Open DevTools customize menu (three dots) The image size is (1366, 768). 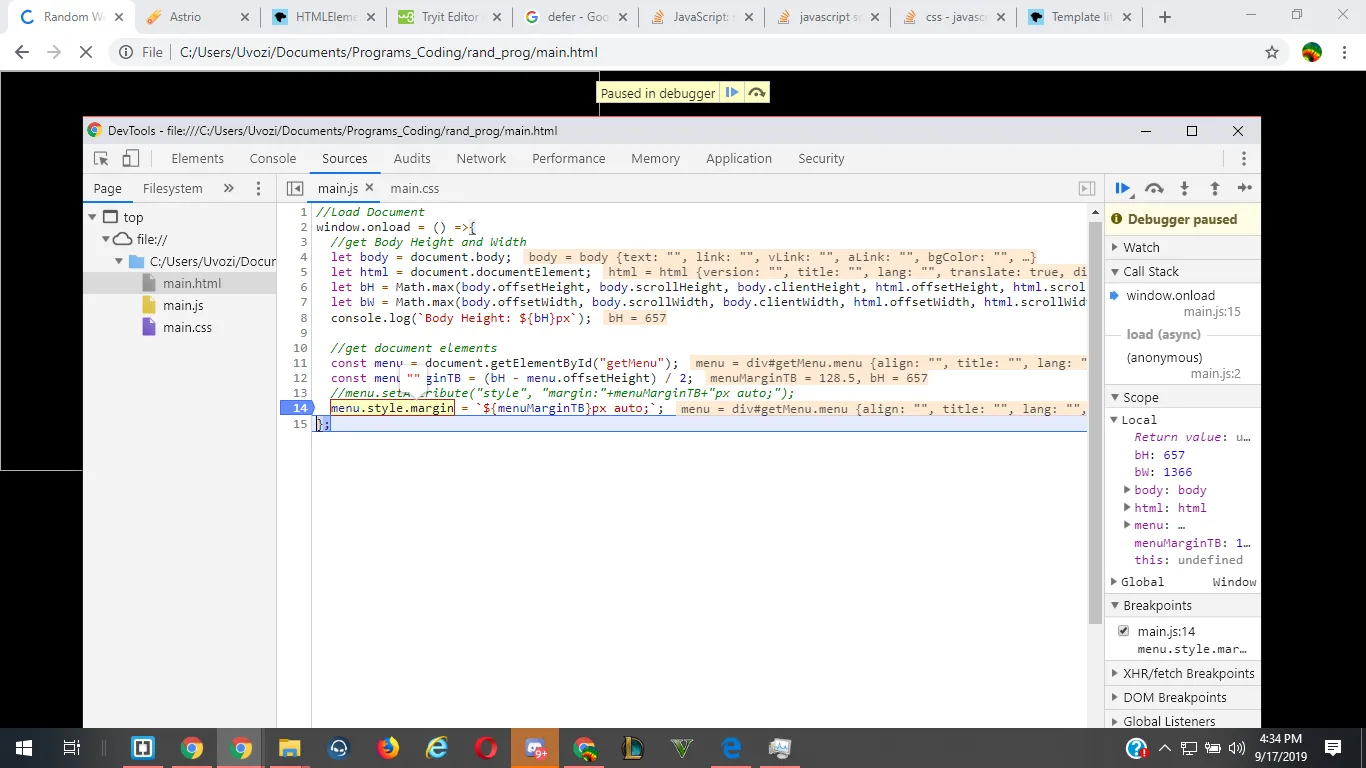[1243, 159]
